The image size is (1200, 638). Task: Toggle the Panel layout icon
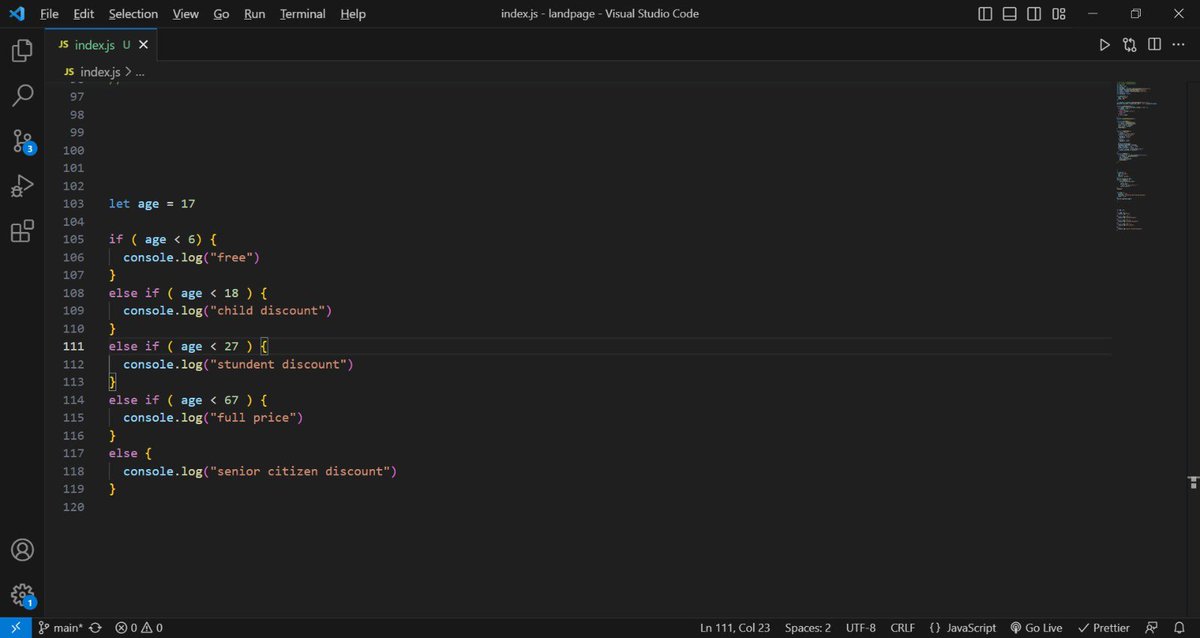click(1009, 14)
